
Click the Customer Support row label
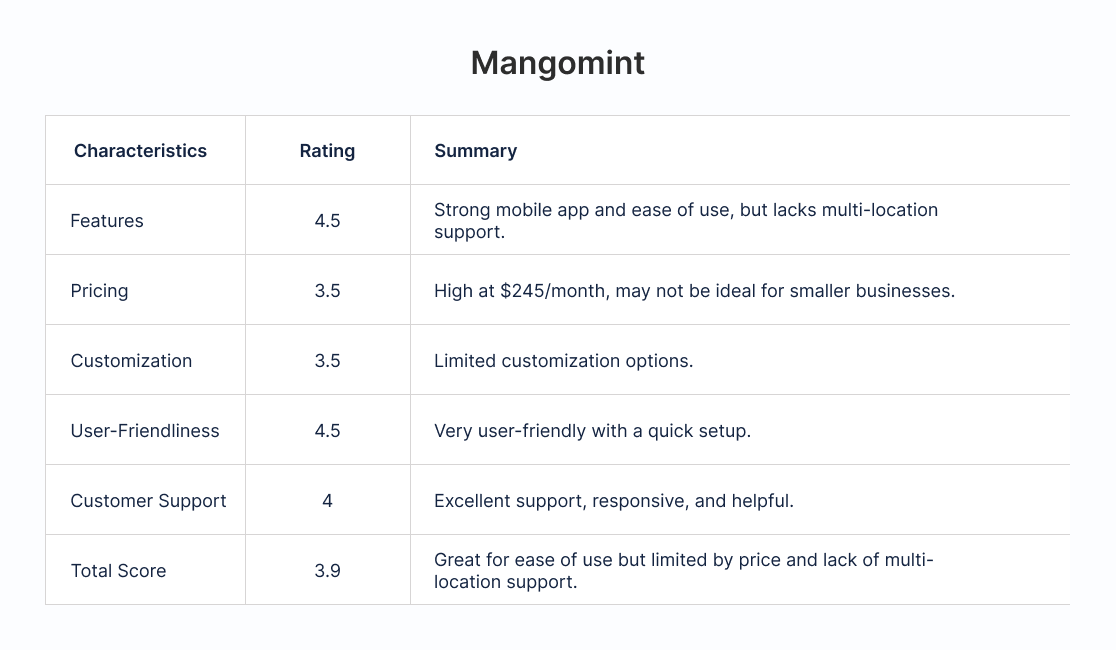coord(148,501)
